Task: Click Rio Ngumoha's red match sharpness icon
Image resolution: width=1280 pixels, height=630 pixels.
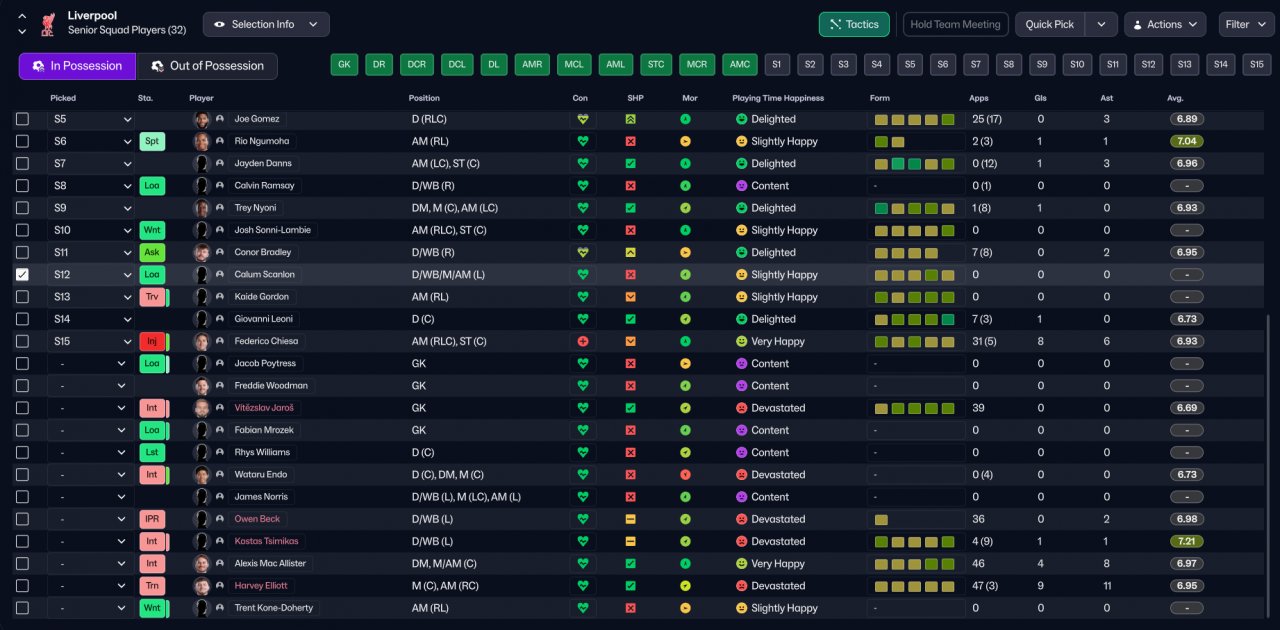Action: pyautogui.click(x=631, y=141)
